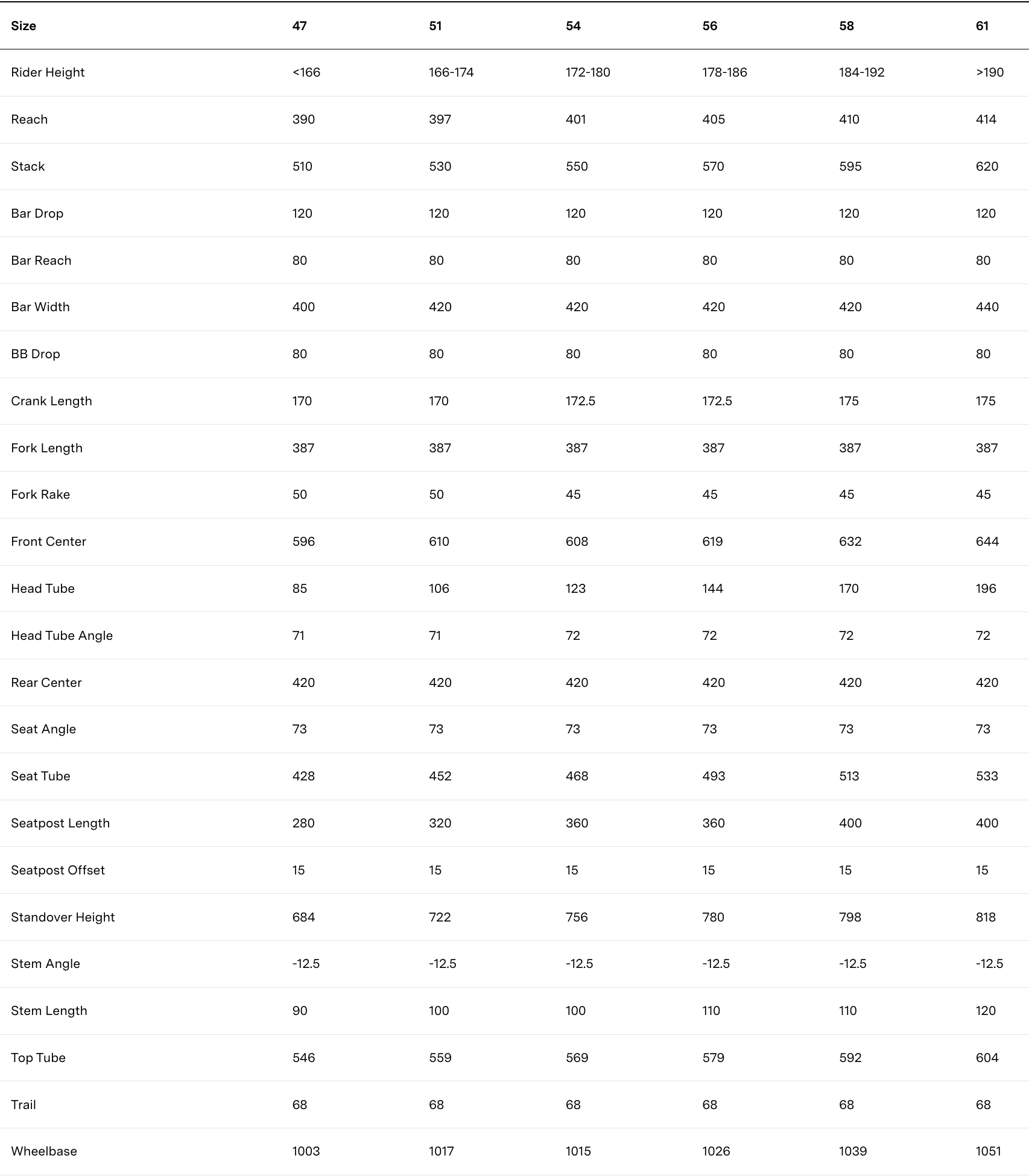Select the 172.5 crank length under size 56
This screenshot has width=1029, height=1176.
(717, 401)
